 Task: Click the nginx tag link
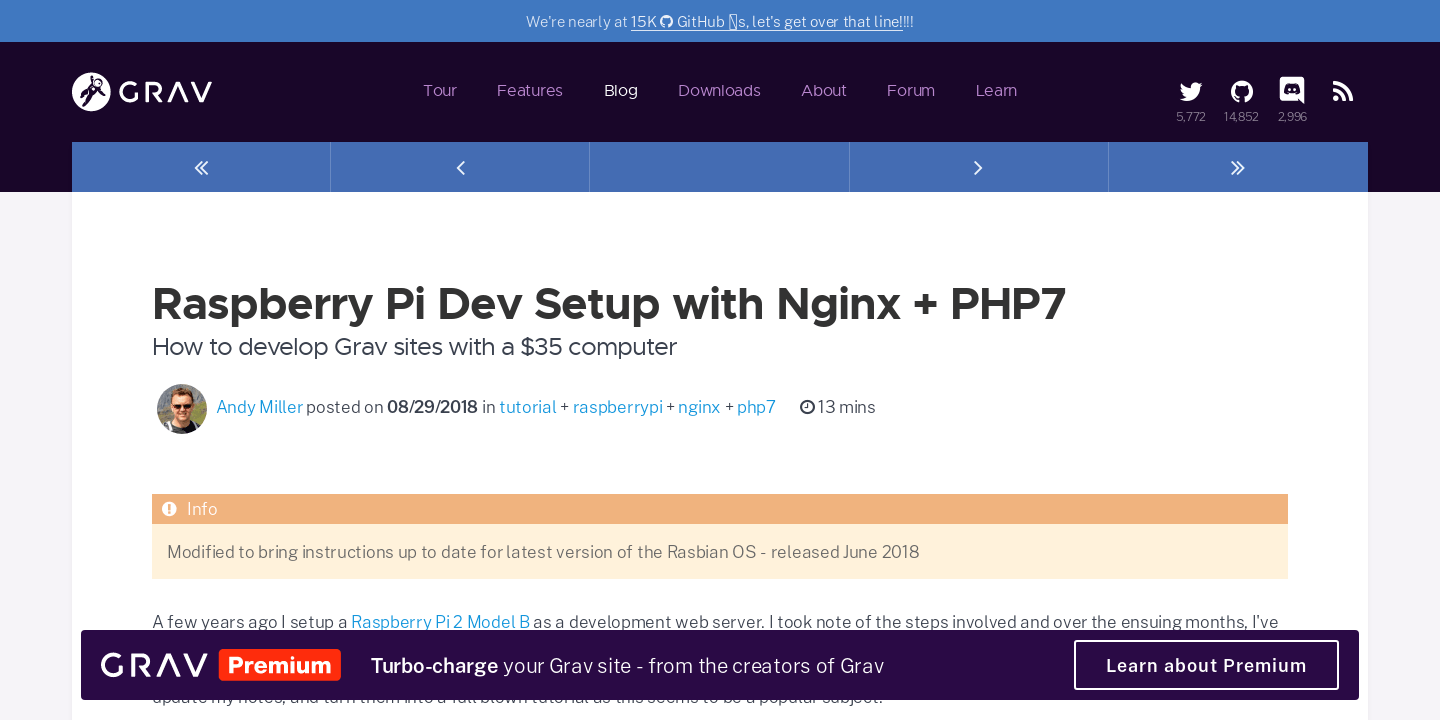699,407
